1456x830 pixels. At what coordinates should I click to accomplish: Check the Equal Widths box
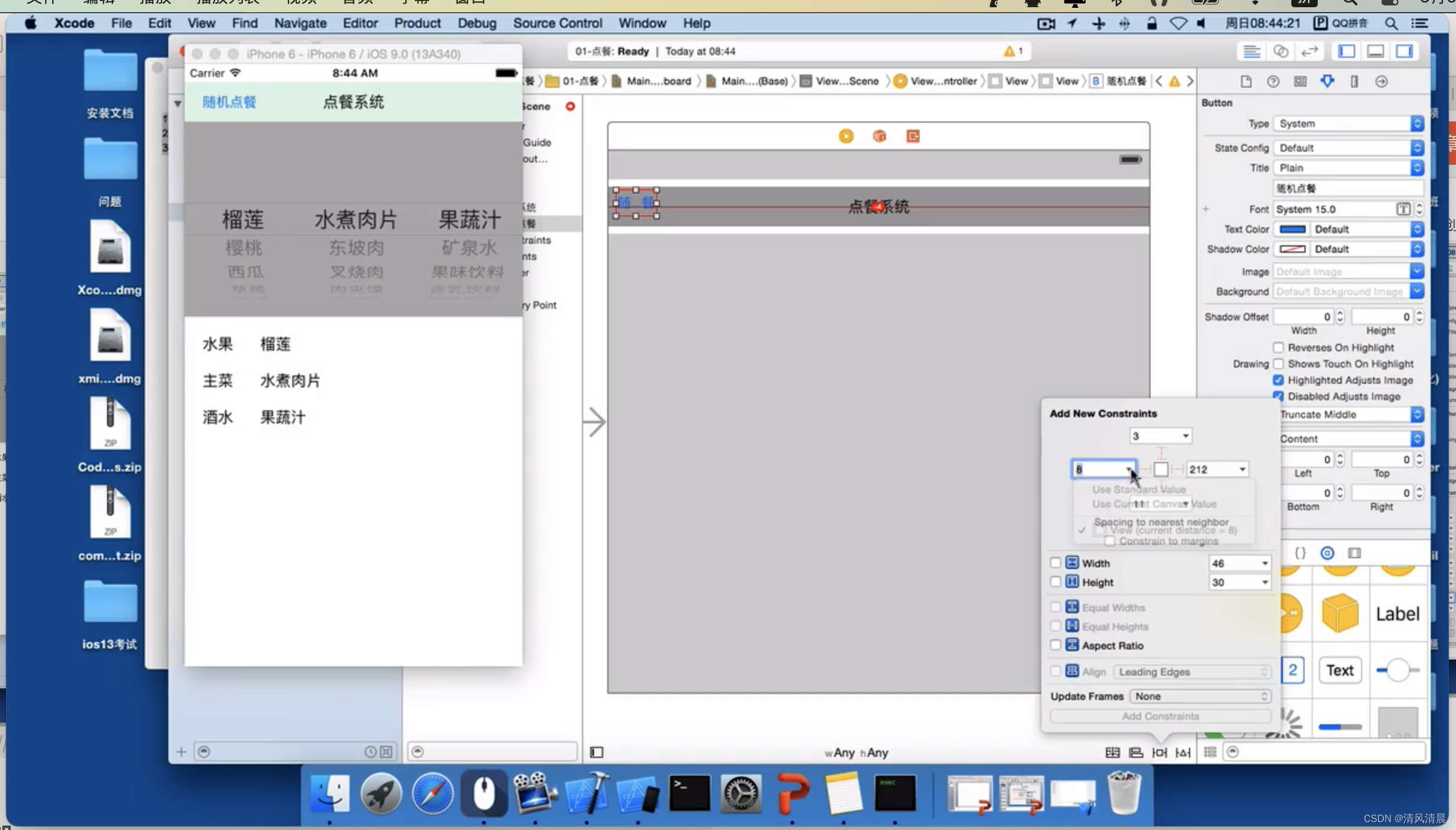click(1055, 607)
